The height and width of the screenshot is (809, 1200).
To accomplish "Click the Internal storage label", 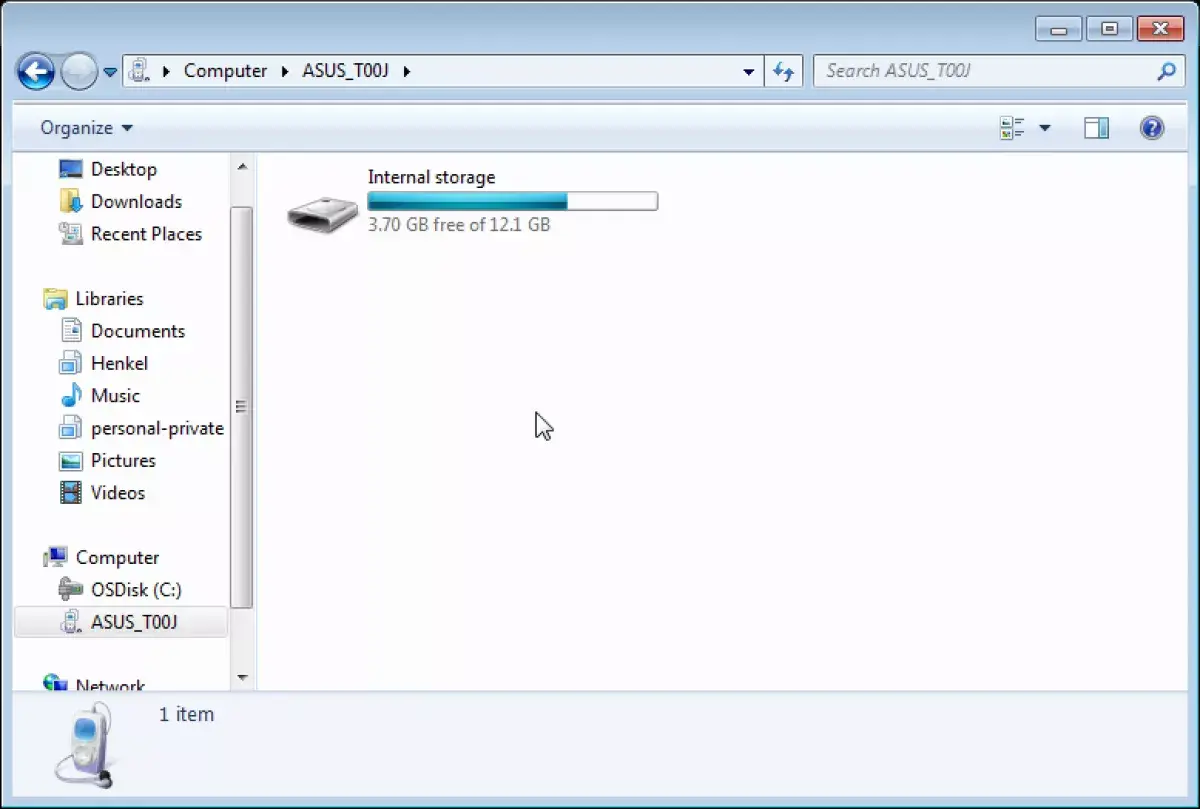I will [431, 177].
